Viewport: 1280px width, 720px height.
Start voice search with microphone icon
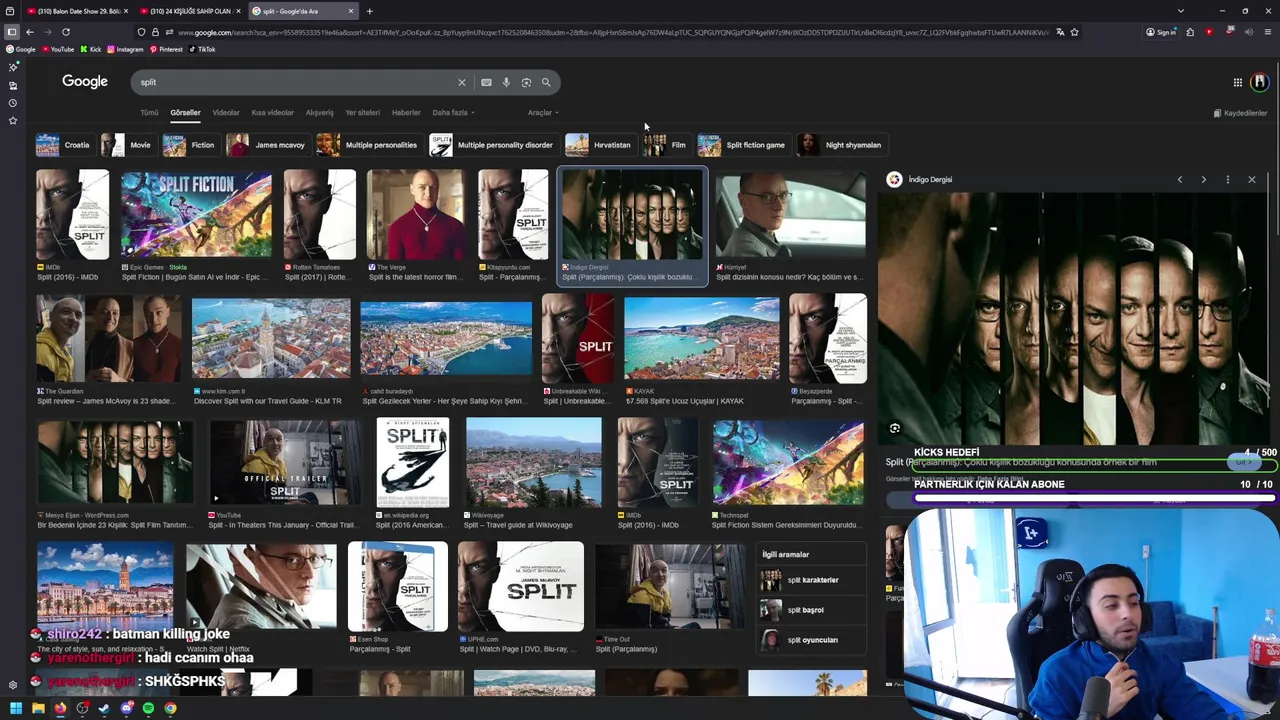(x=506, y=82)
